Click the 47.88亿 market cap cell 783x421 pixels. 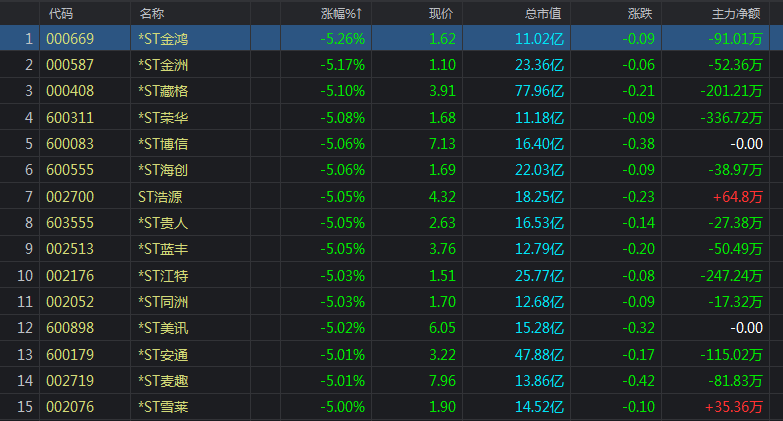(x=539, y=355)
